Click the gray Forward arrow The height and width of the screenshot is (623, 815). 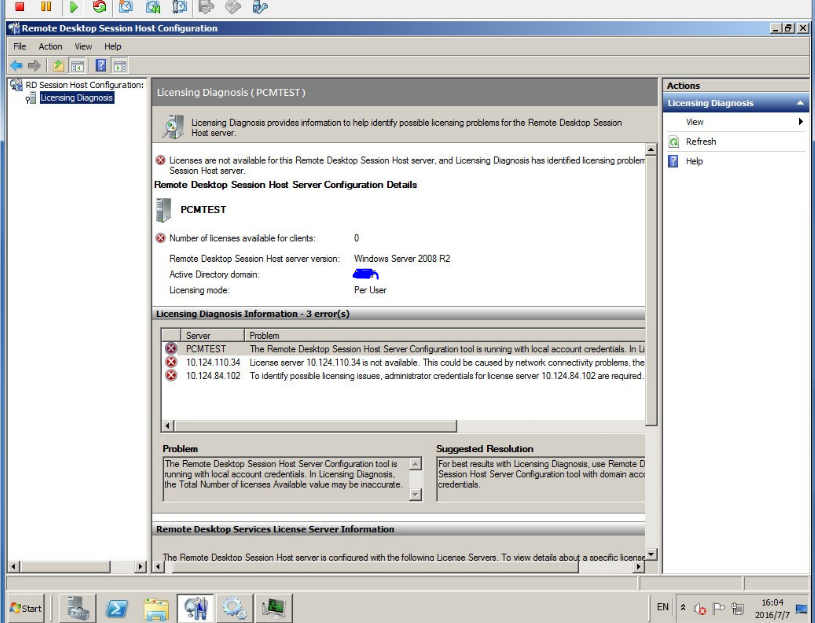click(34, 65)
